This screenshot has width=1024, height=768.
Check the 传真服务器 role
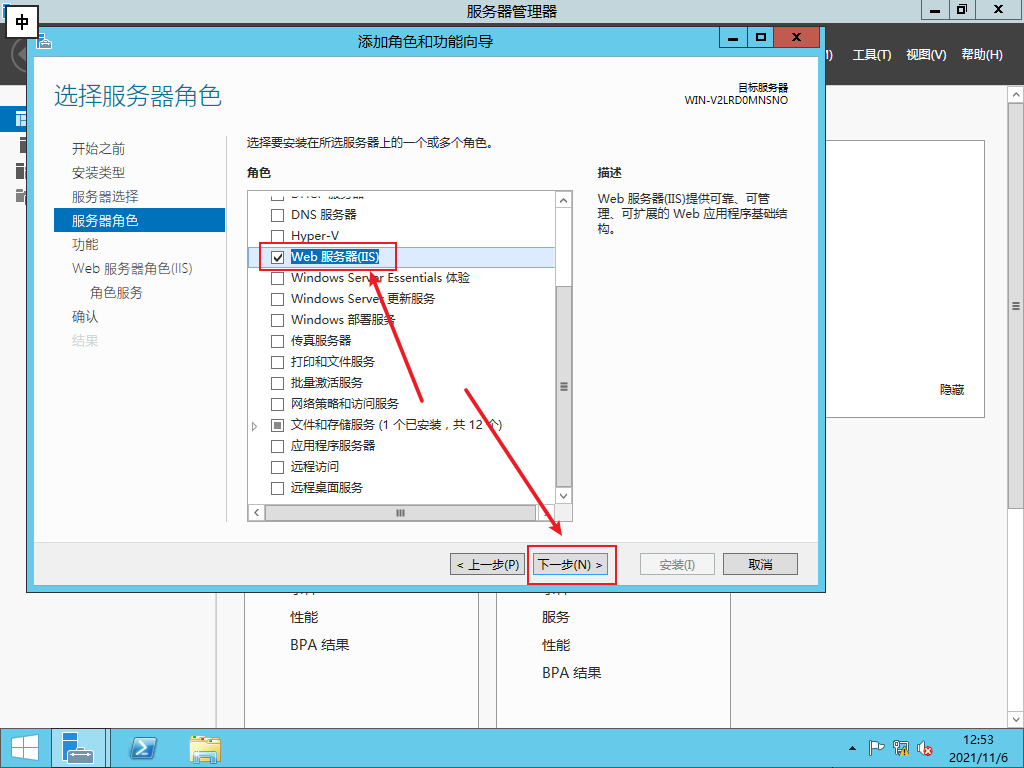tap(278, 341)
